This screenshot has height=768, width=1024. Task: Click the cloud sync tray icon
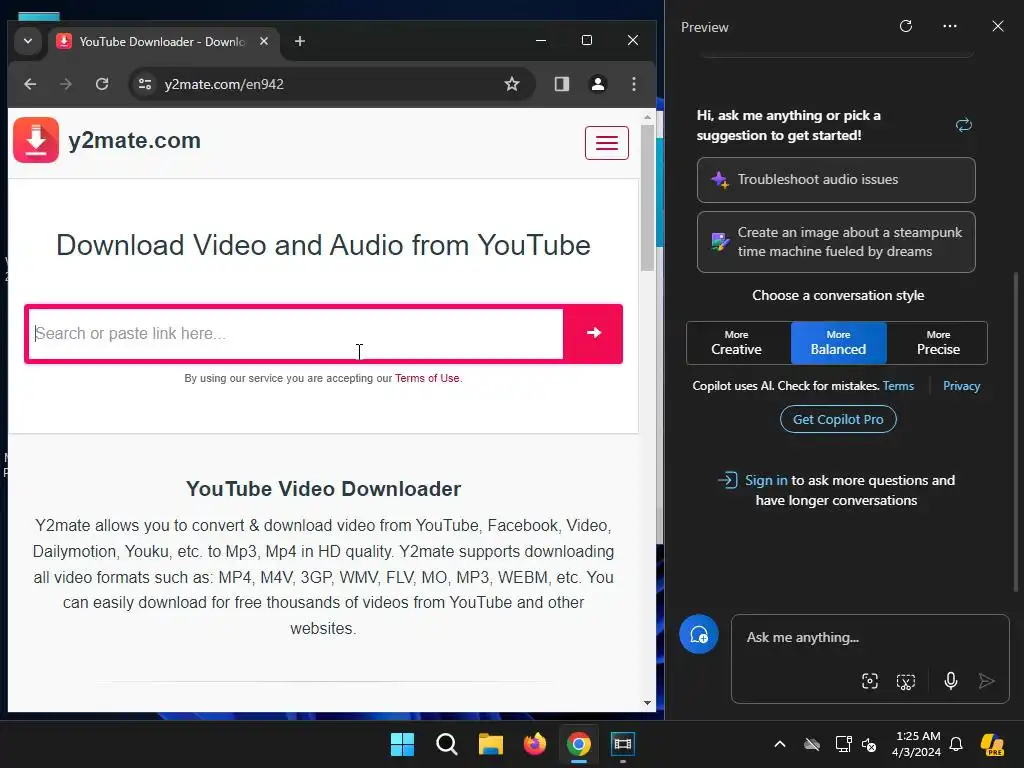812,744
